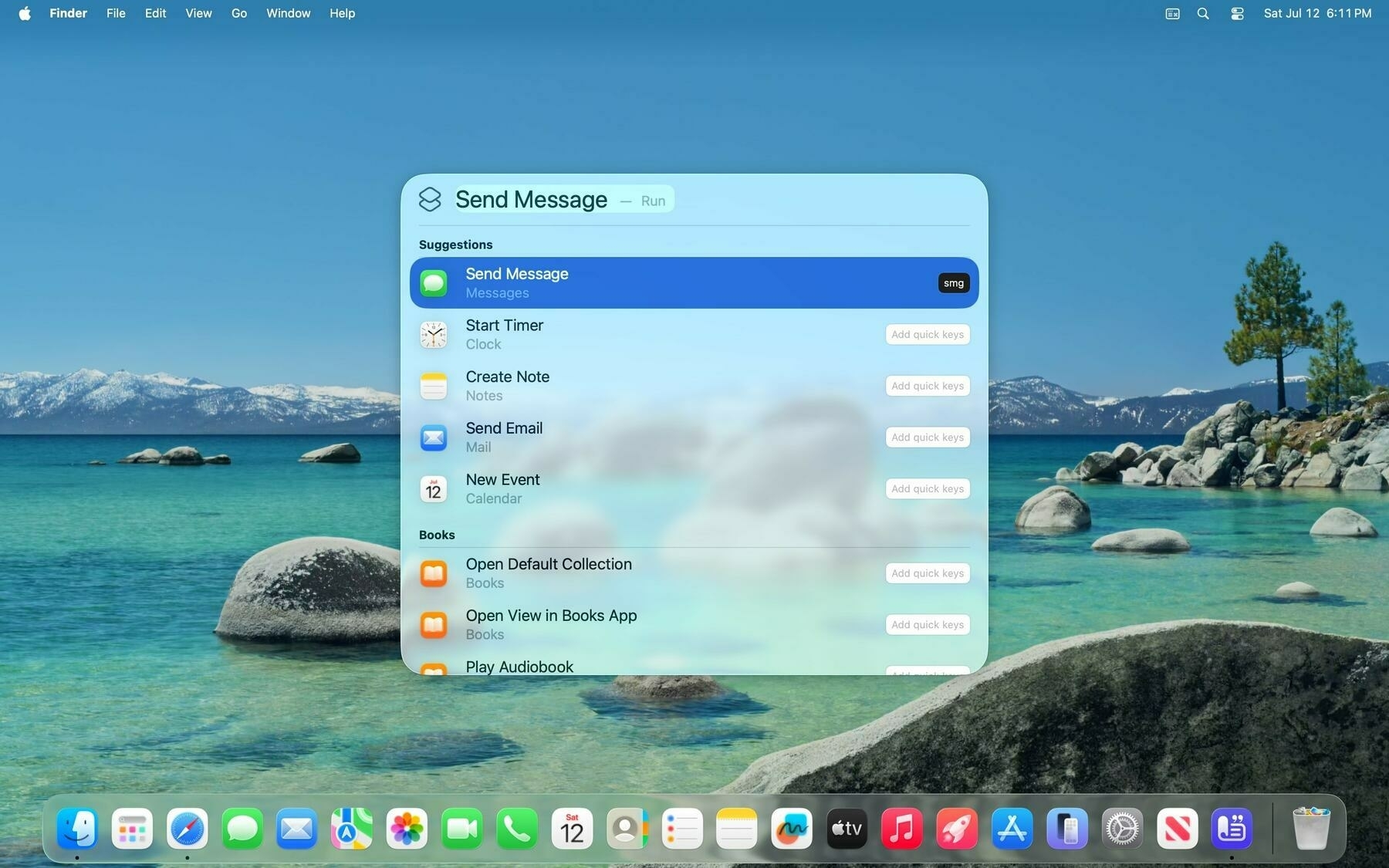The width and height of the screenshot is (1389, 868).
Task: Add quick keys for Open View in Books App
Action: click(x=928, y=625)
